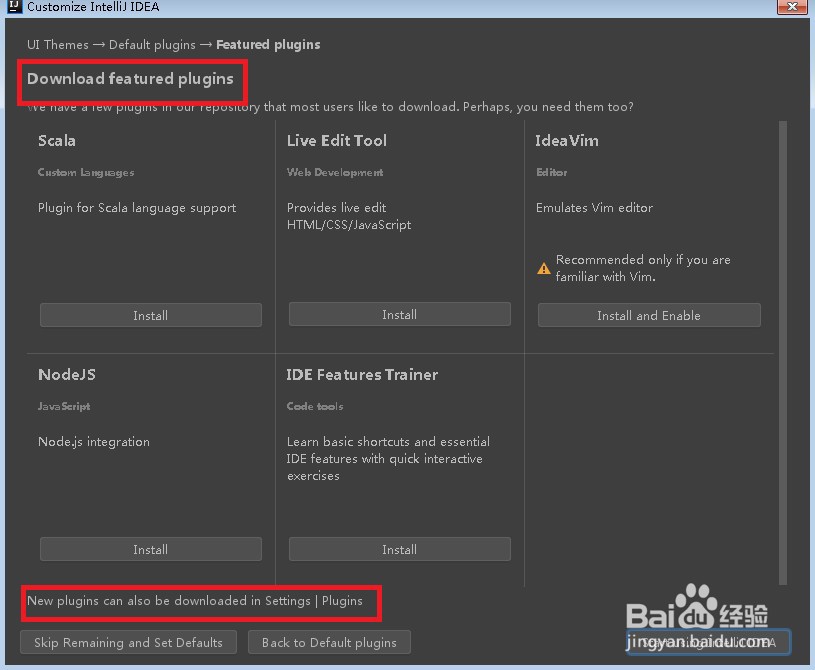Open Default plugins breadcrumb step
815x670 pixels.
pos(152,45)
